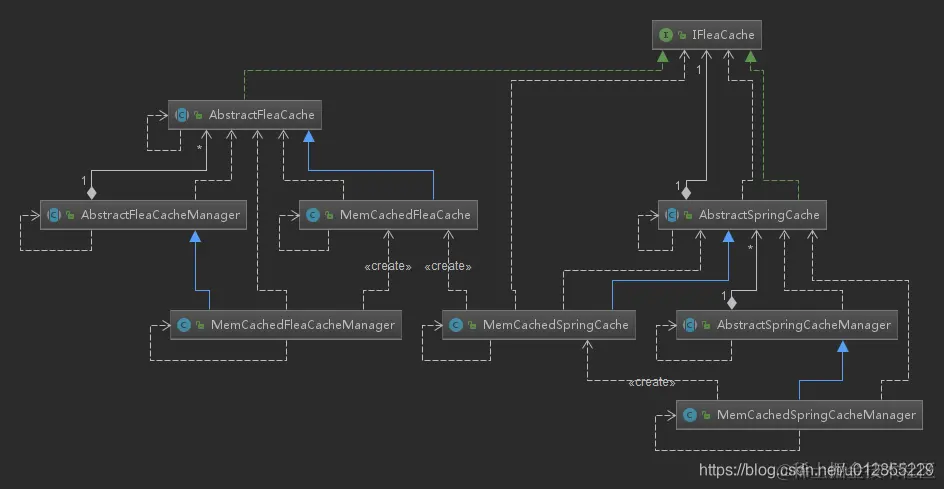Click the abstract class icon of AbstractFleaCache

(182, 114)
